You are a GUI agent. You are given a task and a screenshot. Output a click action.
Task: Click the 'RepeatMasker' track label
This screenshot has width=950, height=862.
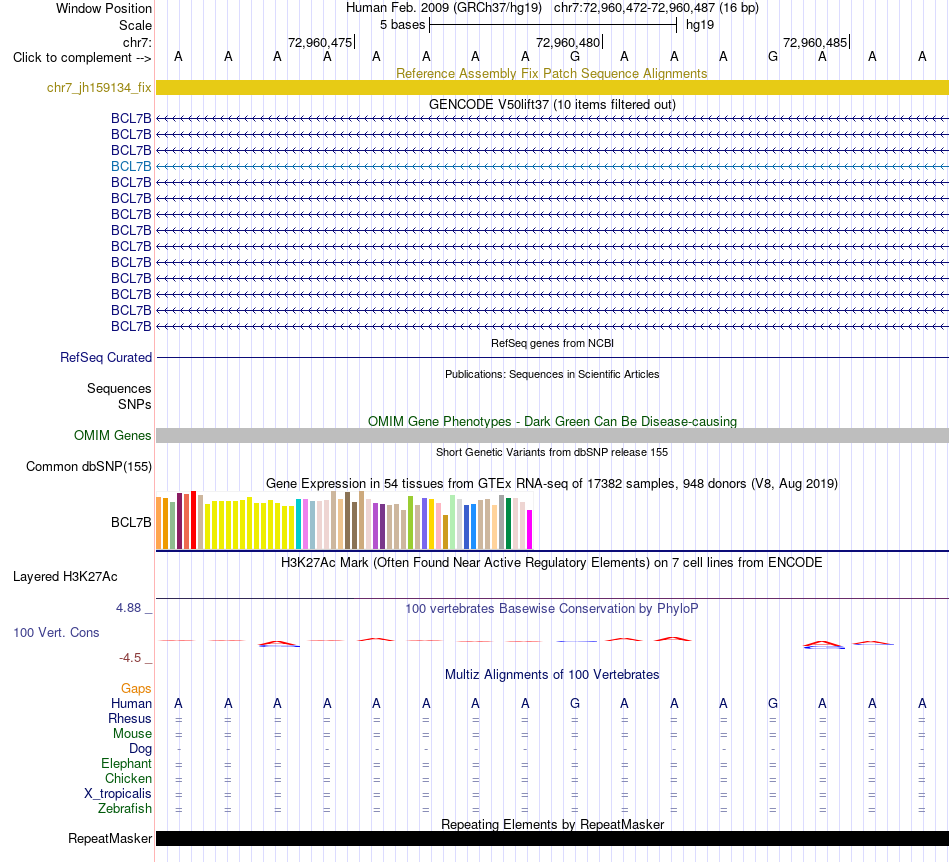point(110,838)
